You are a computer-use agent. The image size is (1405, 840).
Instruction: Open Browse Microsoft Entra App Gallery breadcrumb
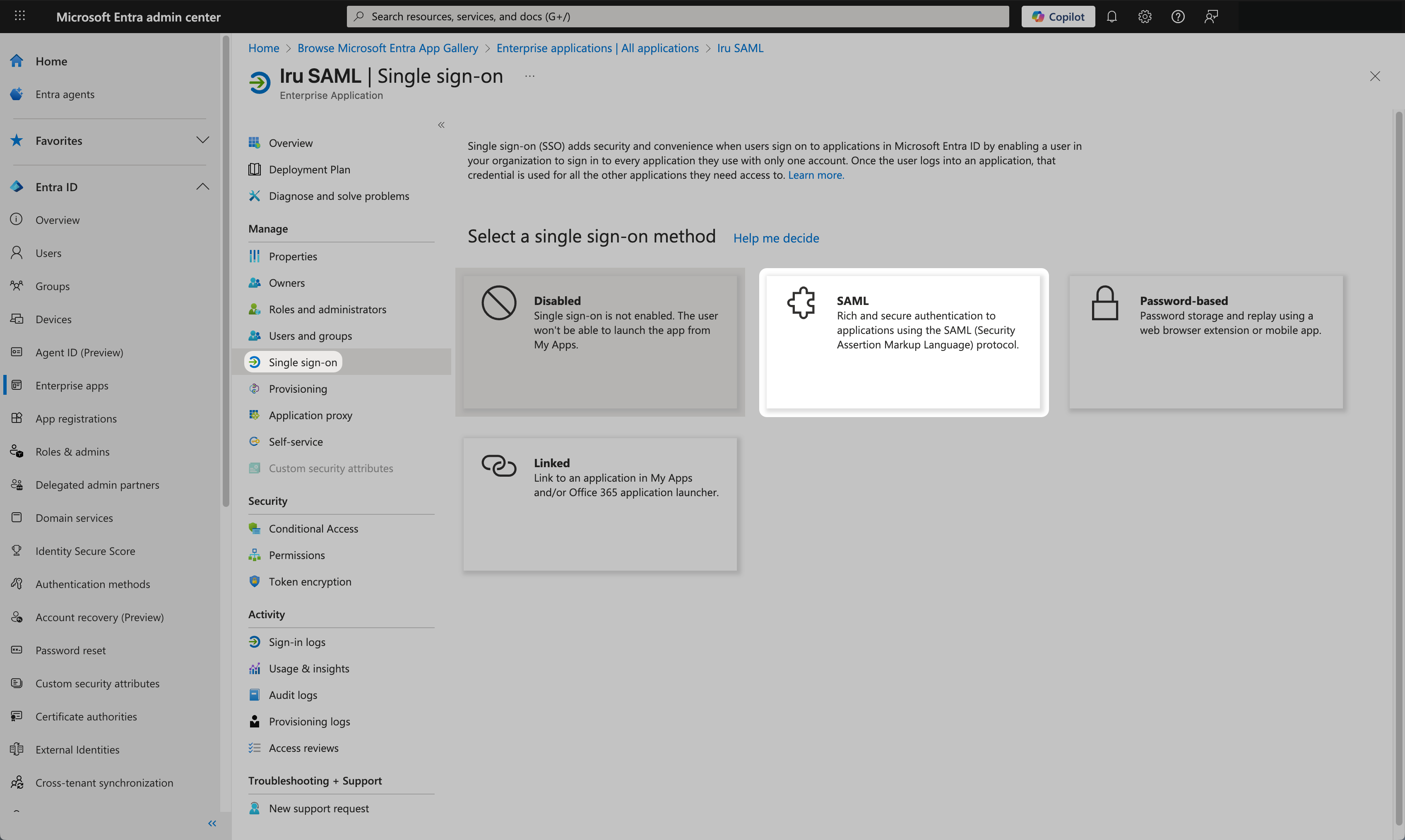tap(388, 48)
